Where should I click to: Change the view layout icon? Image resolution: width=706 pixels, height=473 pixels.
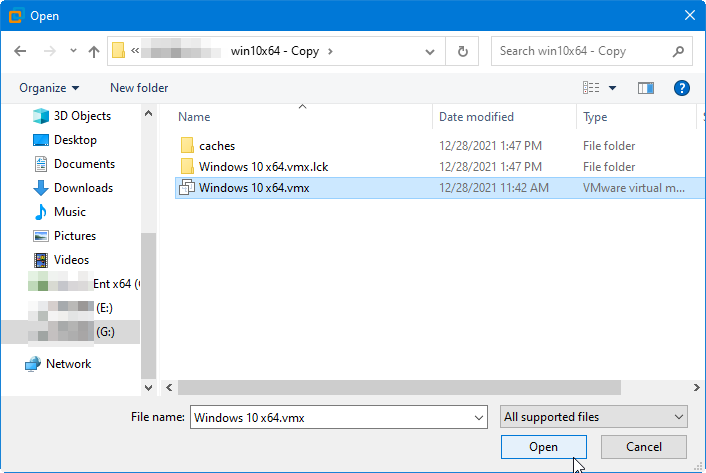click(591, 88)
